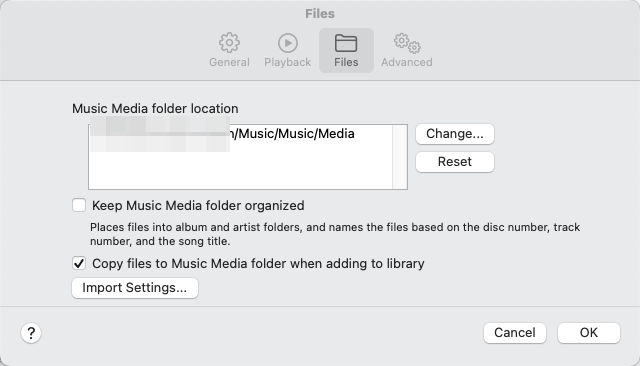The width and height of the screenshot is (640, 366).
Task: Enable Keep Music Media folder organized
Action: 79,205
